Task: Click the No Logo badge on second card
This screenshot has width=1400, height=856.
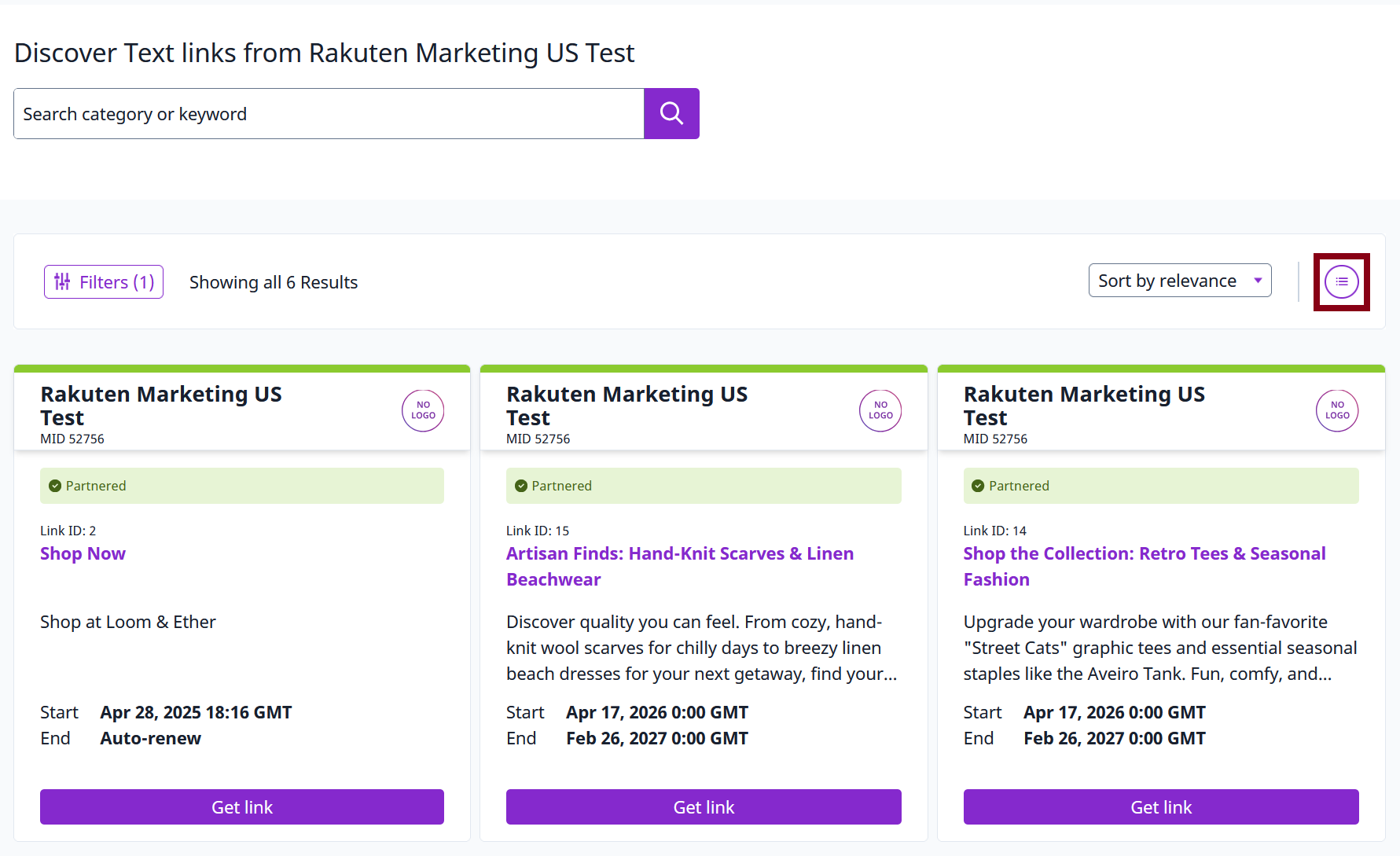Action: pyautogui.click(x=880, y=410)
